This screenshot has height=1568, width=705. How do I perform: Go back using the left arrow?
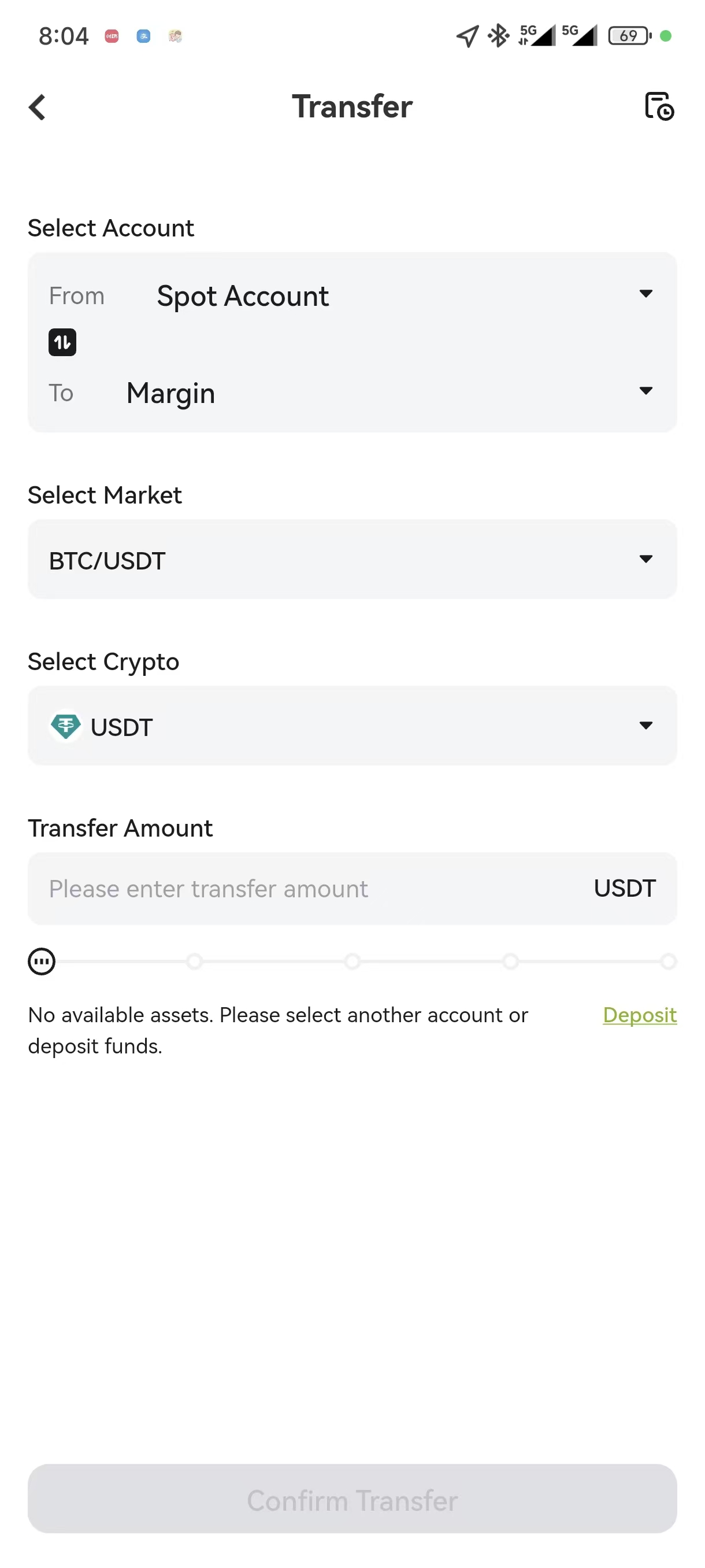38,107
